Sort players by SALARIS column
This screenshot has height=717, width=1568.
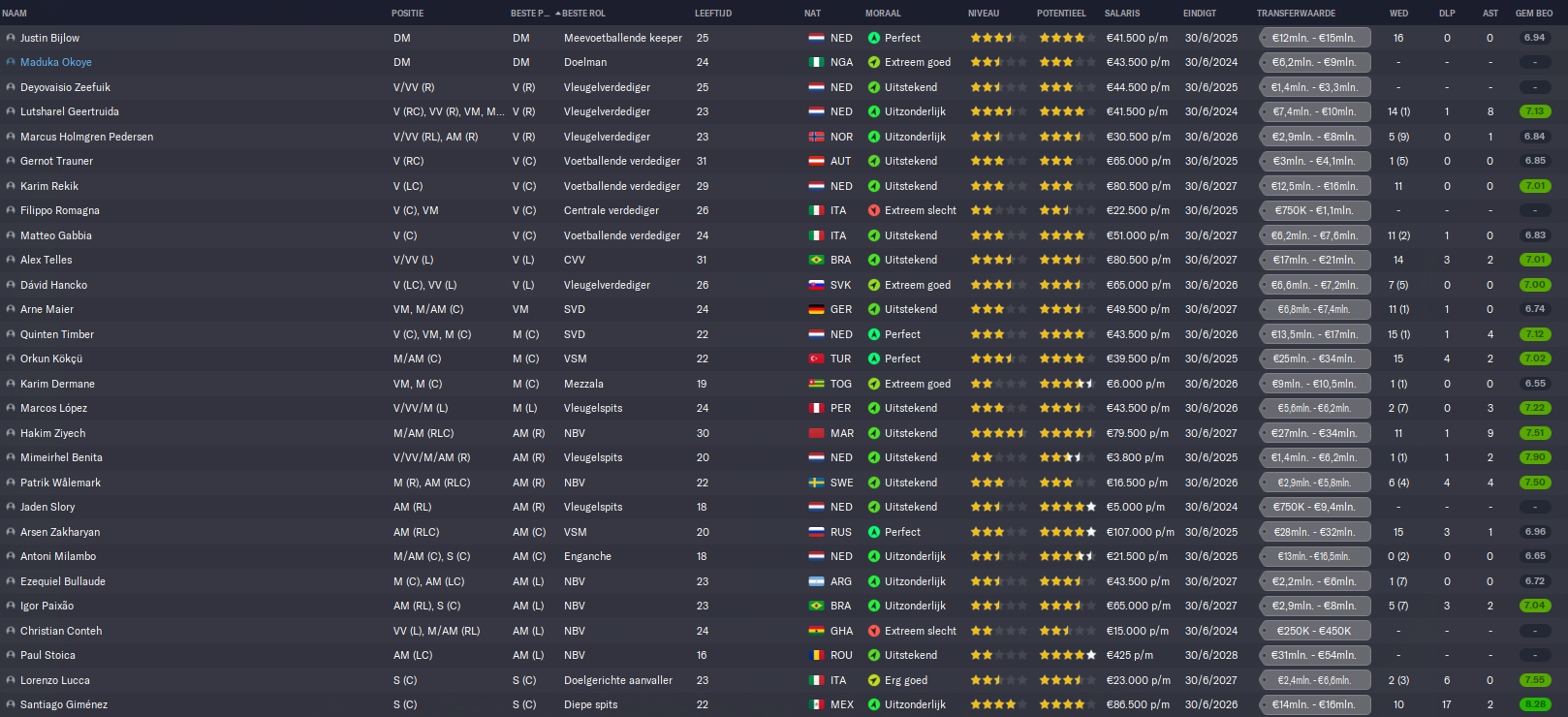coord(1122,14)
